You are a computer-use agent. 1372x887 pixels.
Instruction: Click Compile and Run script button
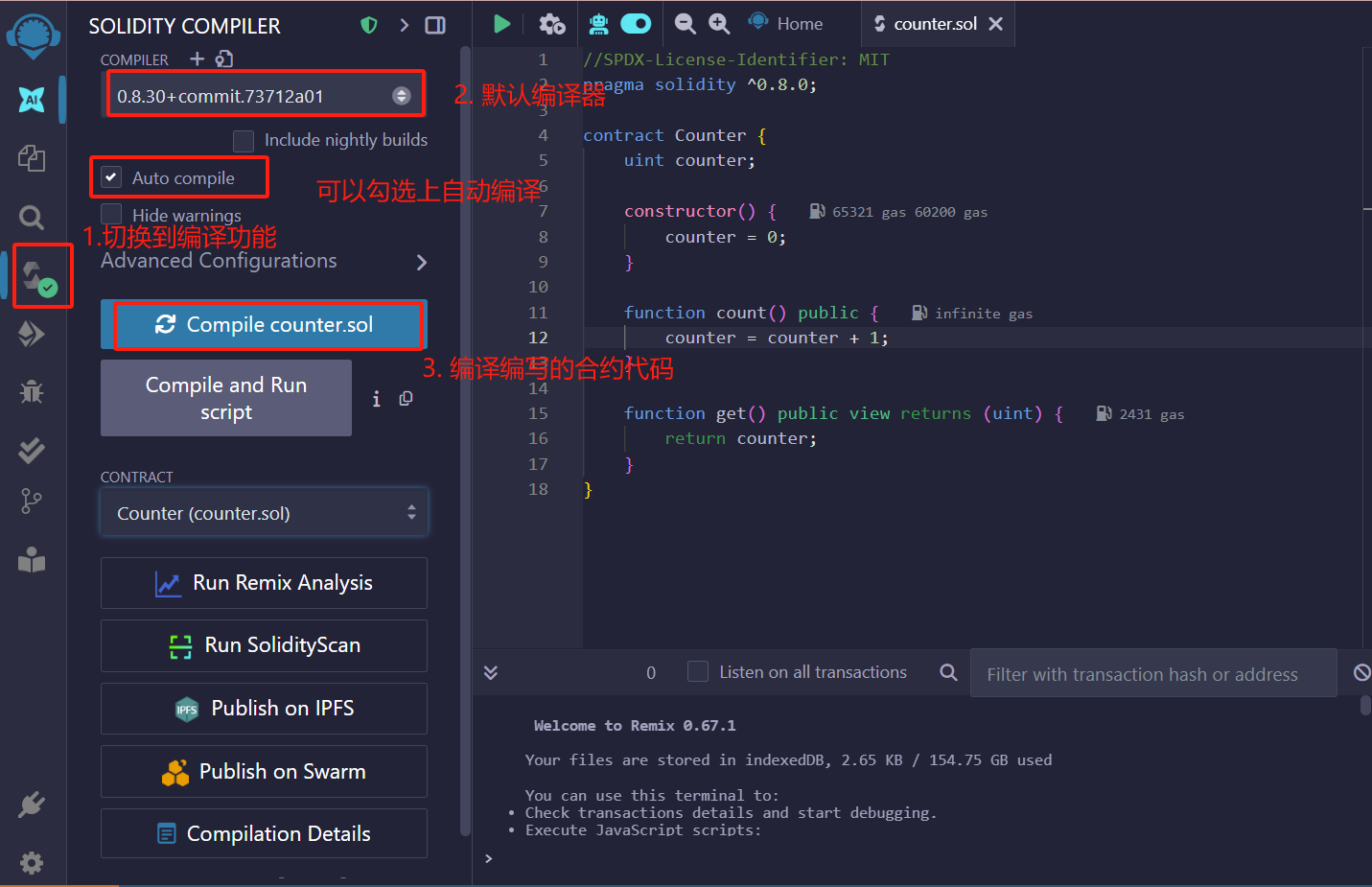tap(226, 398)
